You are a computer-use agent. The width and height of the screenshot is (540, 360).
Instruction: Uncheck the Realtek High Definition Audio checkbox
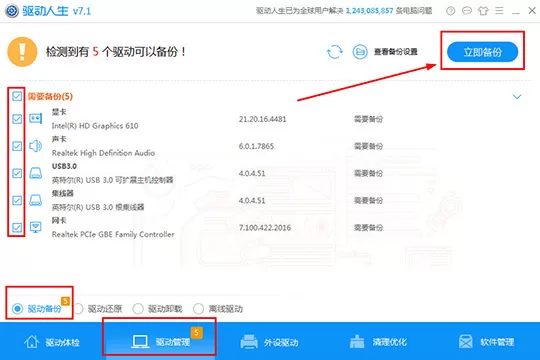[x=17, y=146]
